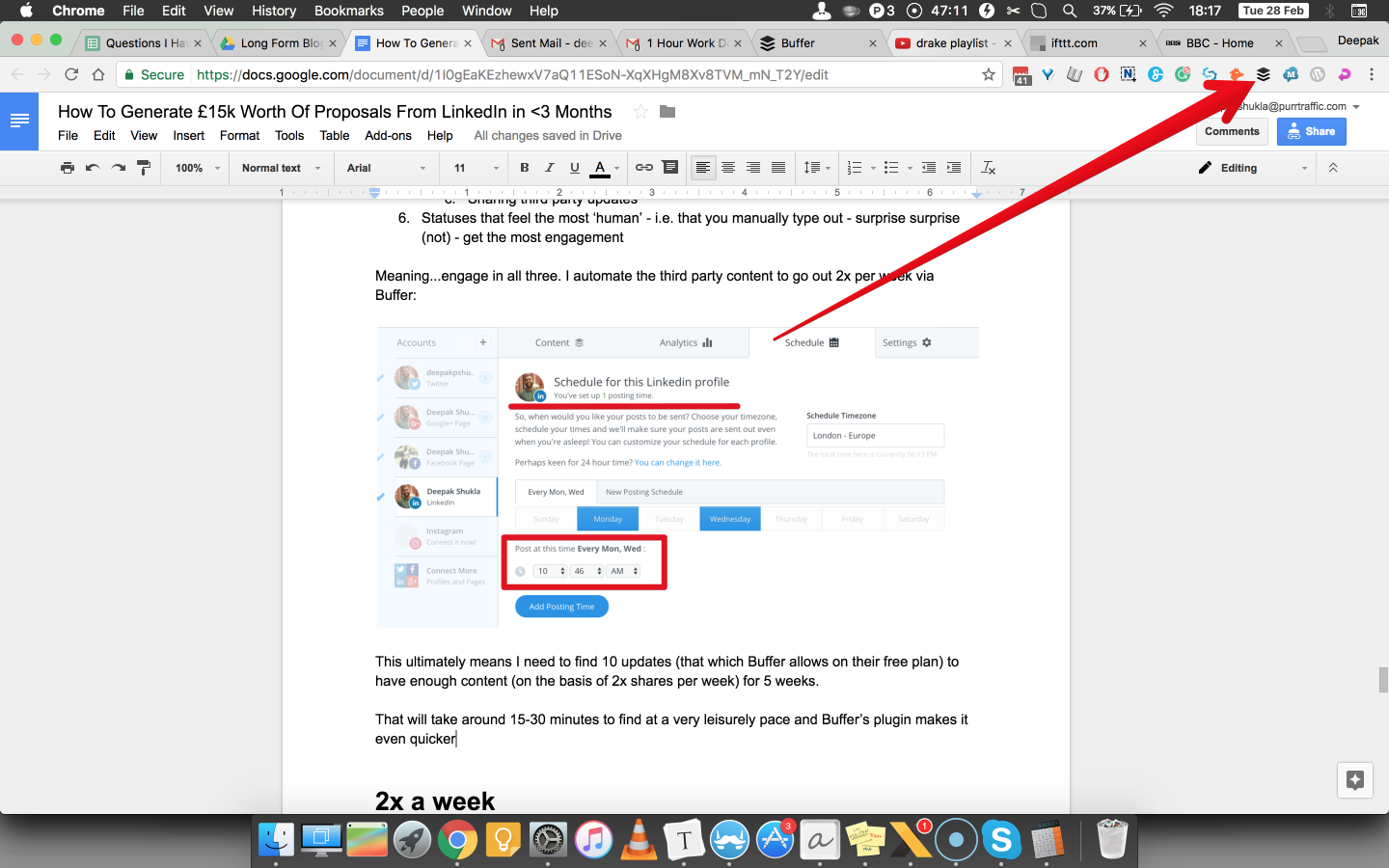Open the Explore icon at bottom right

click(x=1354, y=780)
